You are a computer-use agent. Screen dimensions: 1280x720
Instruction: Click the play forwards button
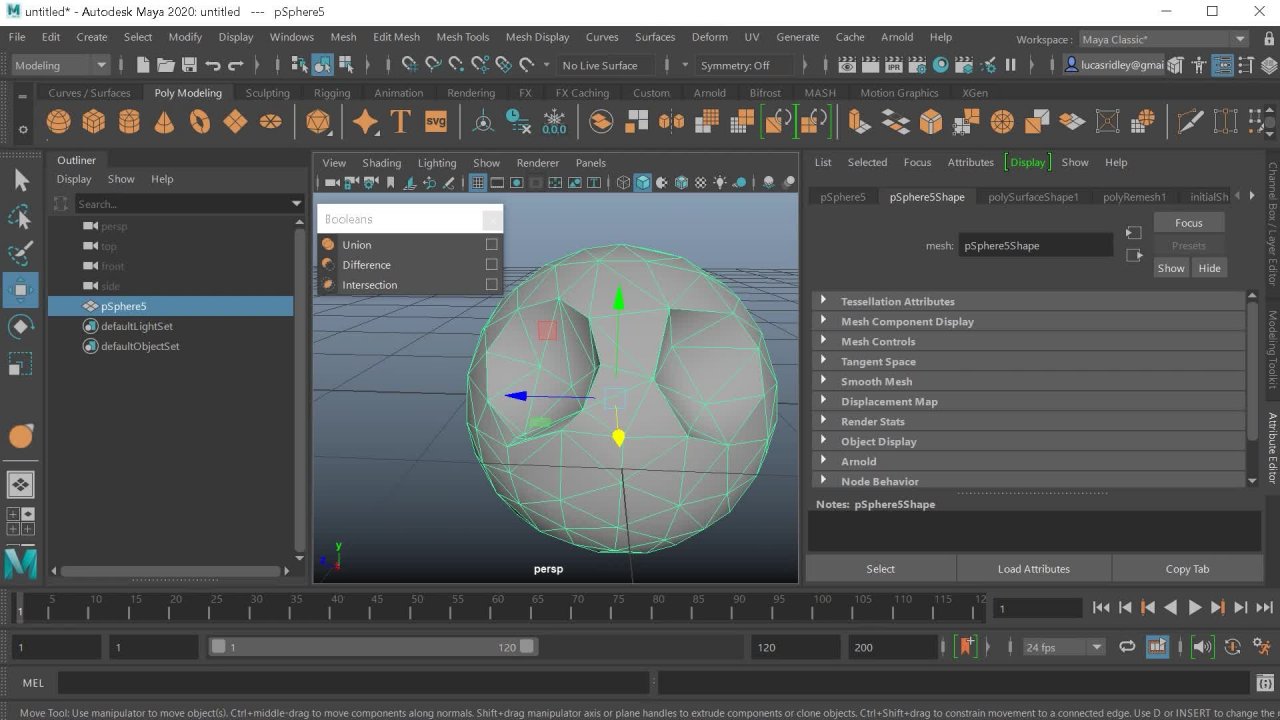tap(1194, 607)
